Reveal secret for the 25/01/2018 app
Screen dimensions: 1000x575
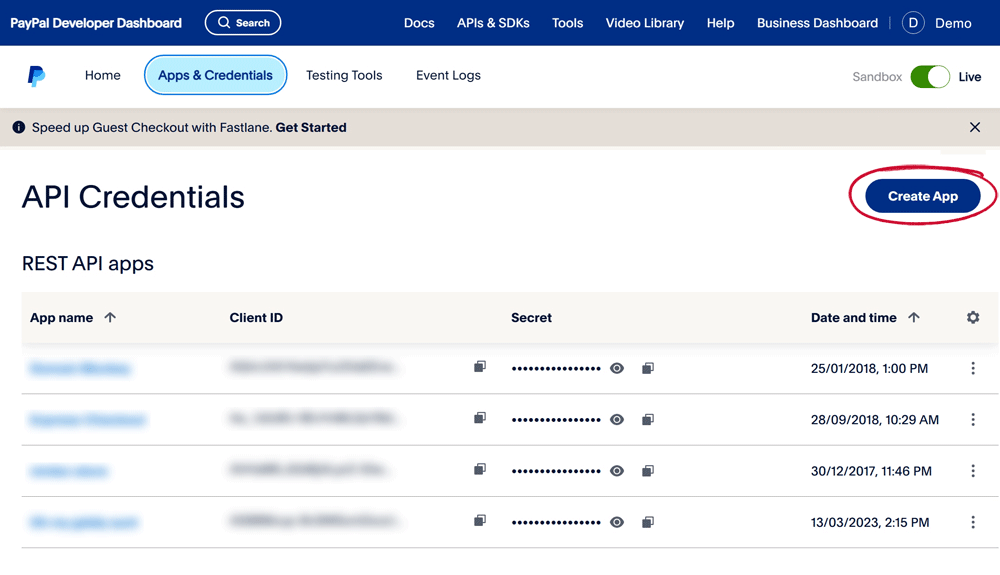(617, 369)
